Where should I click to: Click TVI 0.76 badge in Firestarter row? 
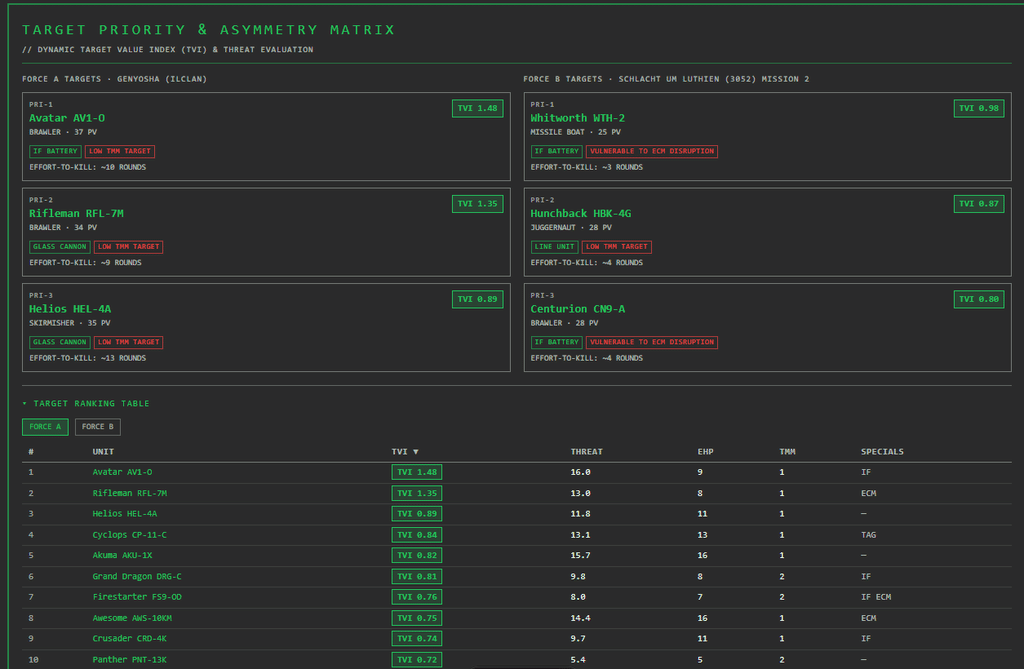pos(417,597)
